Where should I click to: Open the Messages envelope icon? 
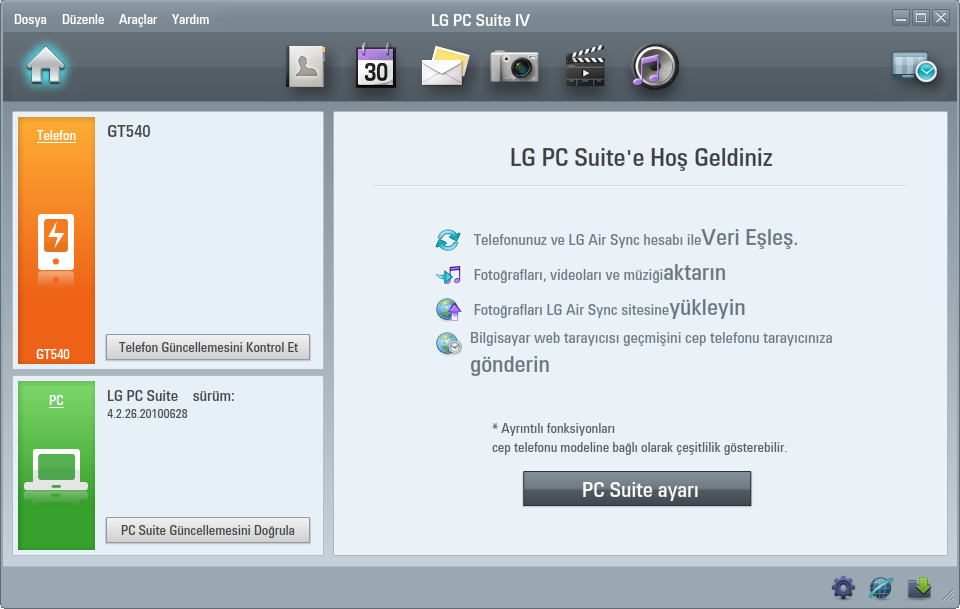point(445,66)
